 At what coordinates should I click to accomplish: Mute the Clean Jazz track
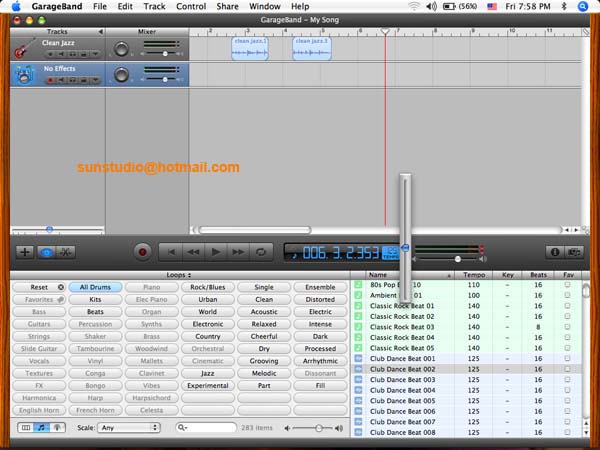(x=61, y=54)
